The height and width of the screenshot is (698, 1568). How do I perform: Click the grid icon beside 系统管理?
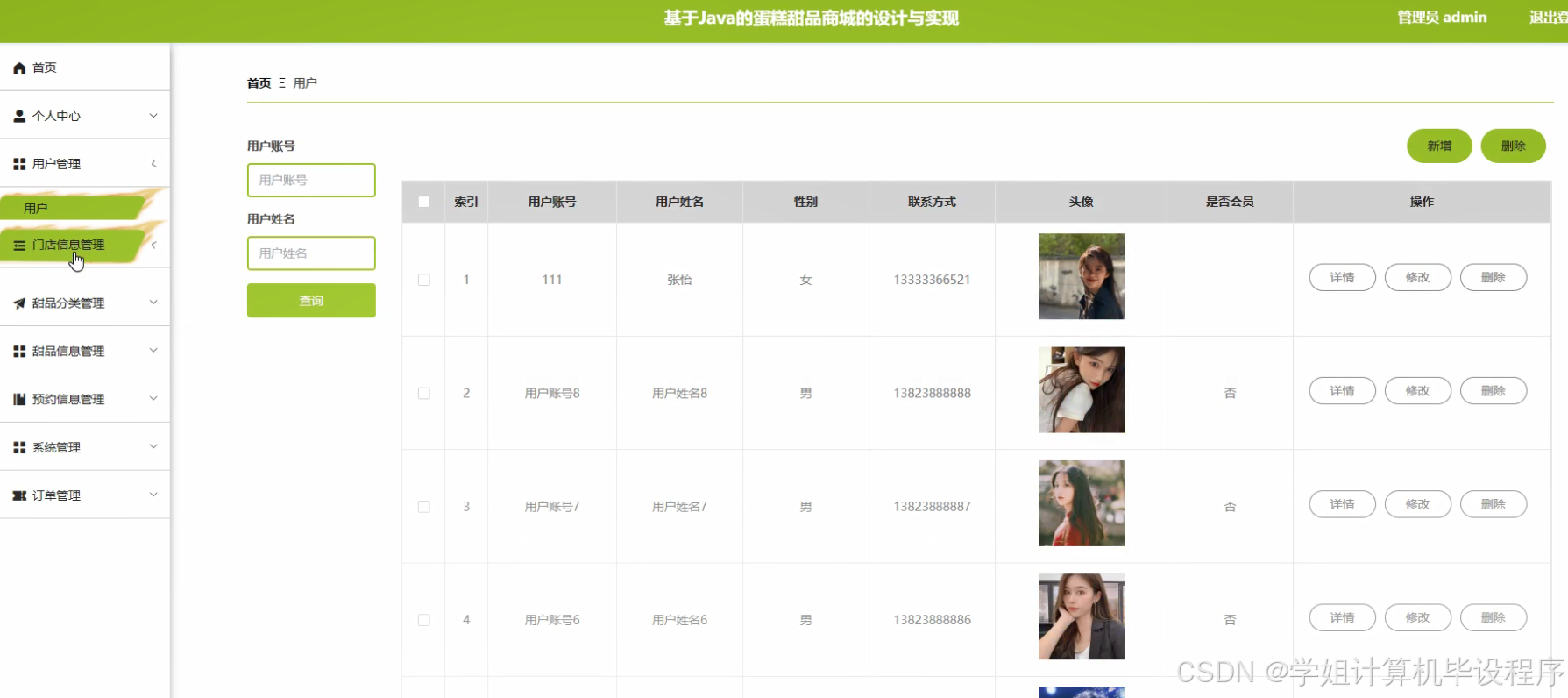click(x=19, y=447)
